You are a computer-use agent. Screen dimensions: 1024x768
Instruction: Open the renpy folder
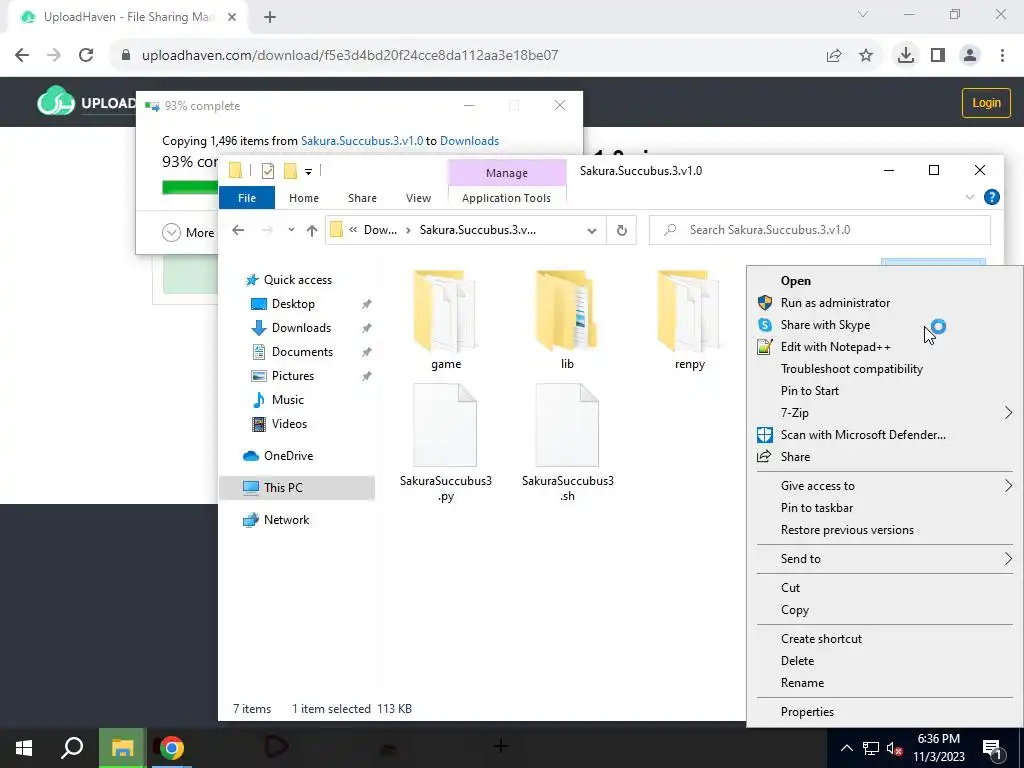pyautogui.click(x=690, y=321)
